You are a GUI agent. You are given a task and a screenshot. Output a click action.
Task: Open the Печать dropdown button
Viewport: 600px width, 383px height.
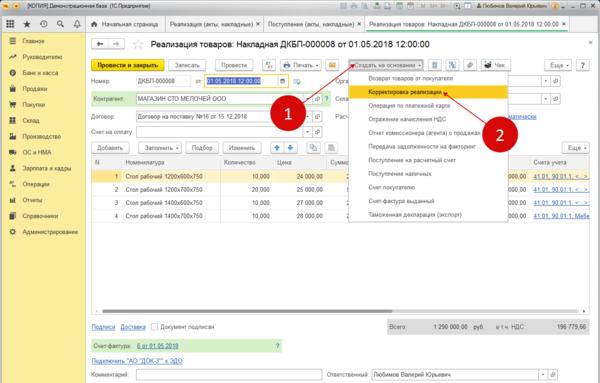pyautogui.click(x=301, y=65)
